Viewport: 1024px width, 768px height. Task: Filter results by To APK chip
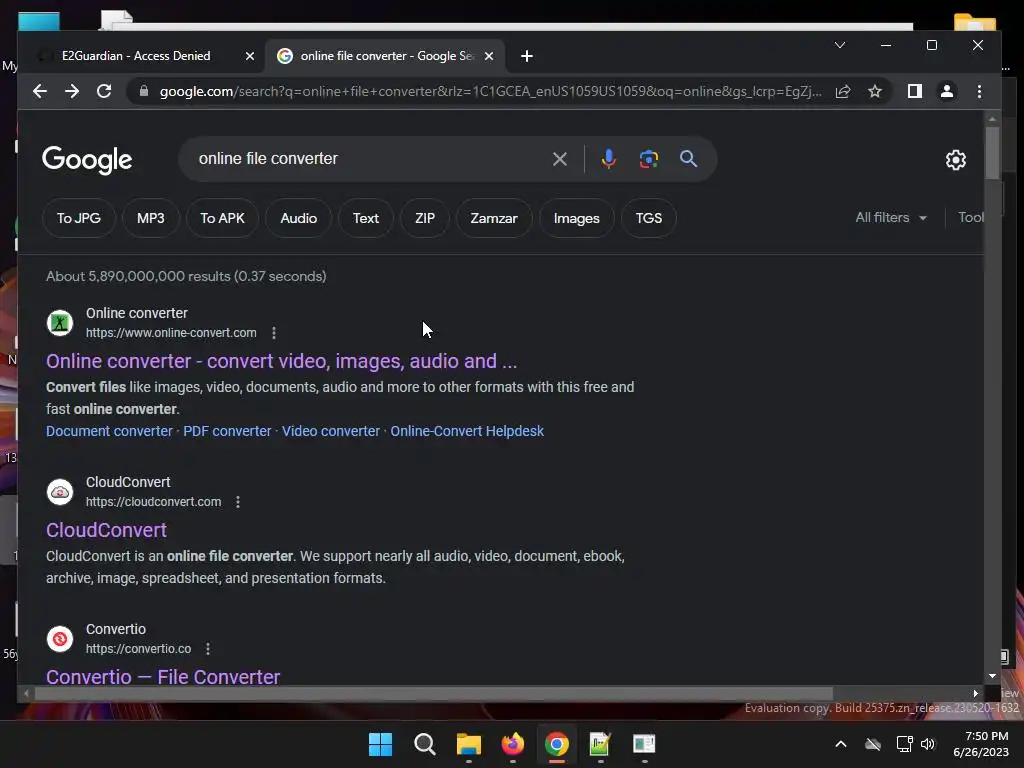222,218
